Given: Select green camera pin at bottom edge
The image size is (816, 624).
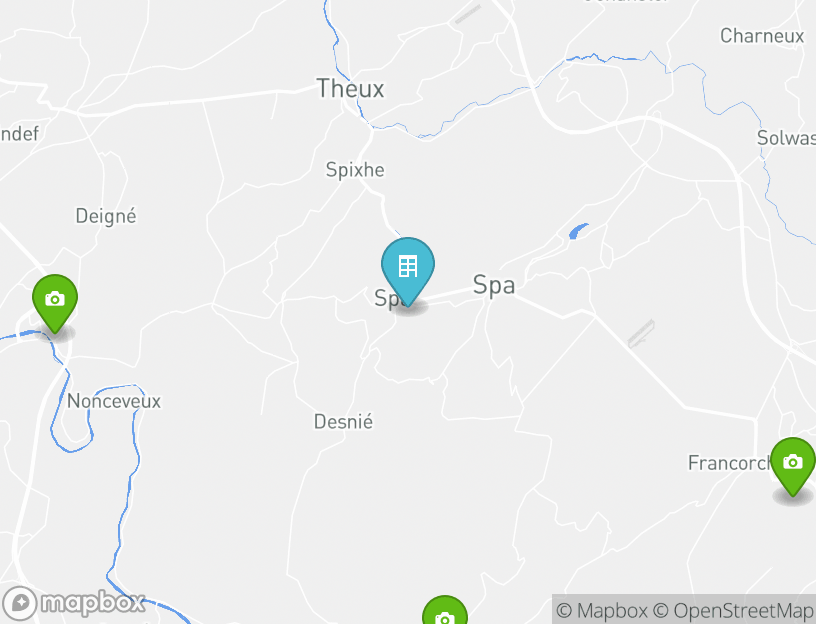Looking at the screenshot, I should coord(444,610).
